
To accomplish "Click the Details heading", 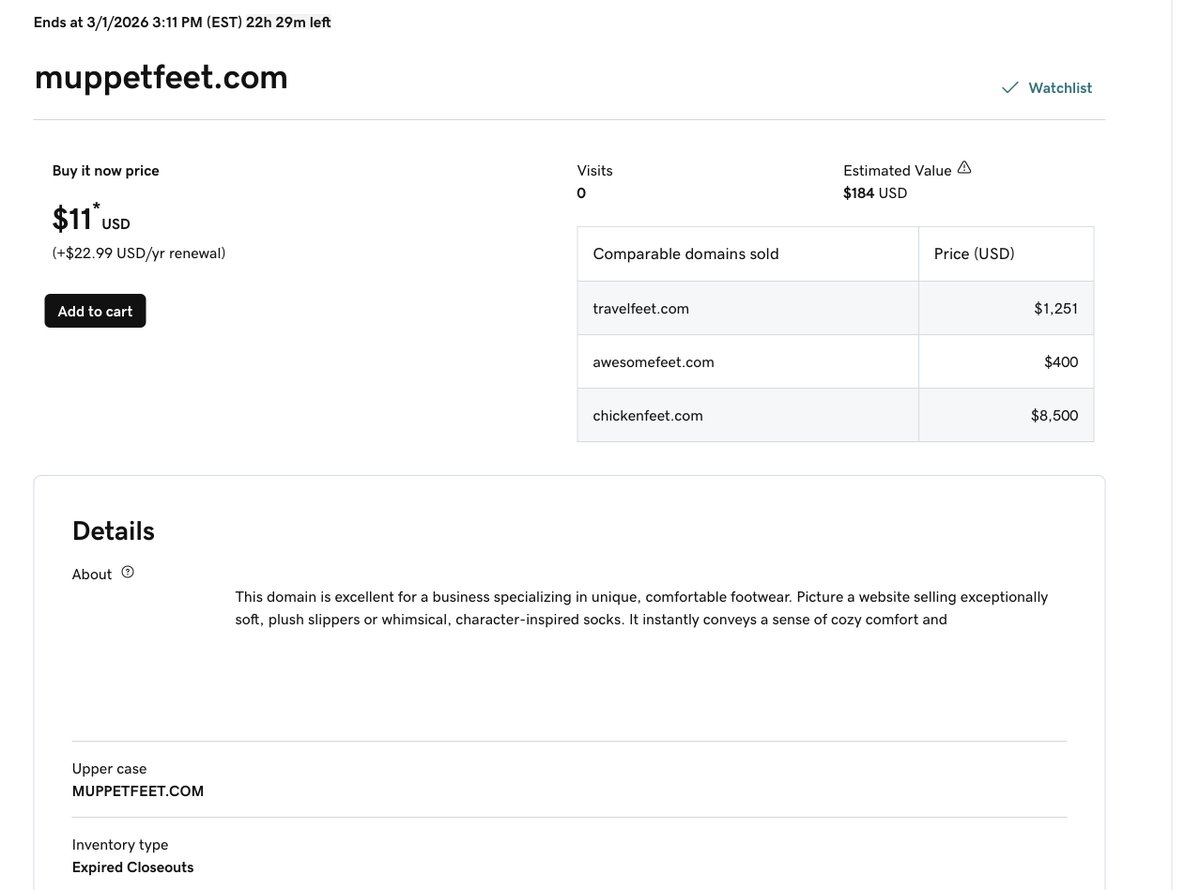I will click(113, 531).
